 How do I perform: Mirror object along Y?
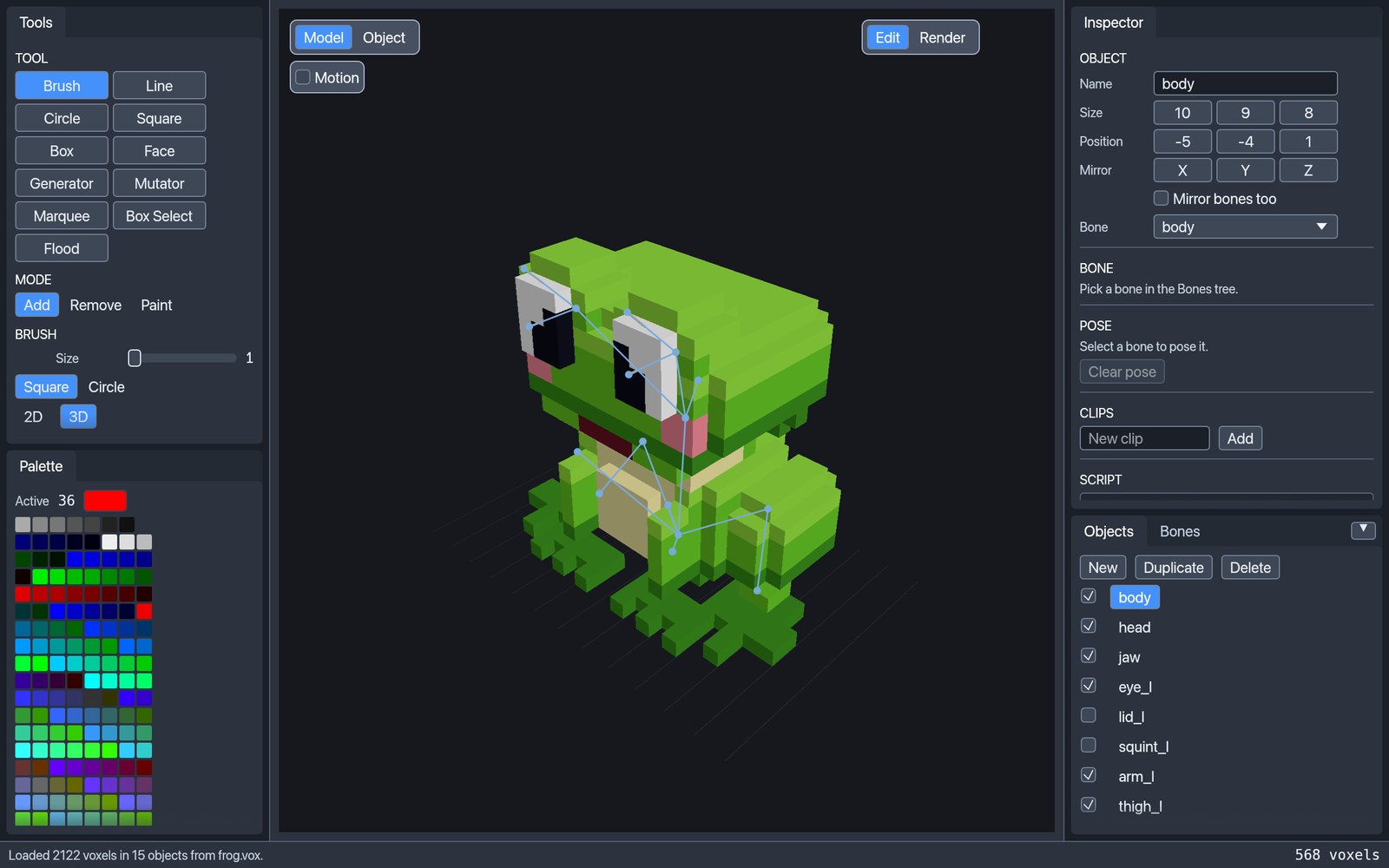[x=1245, y=170]
